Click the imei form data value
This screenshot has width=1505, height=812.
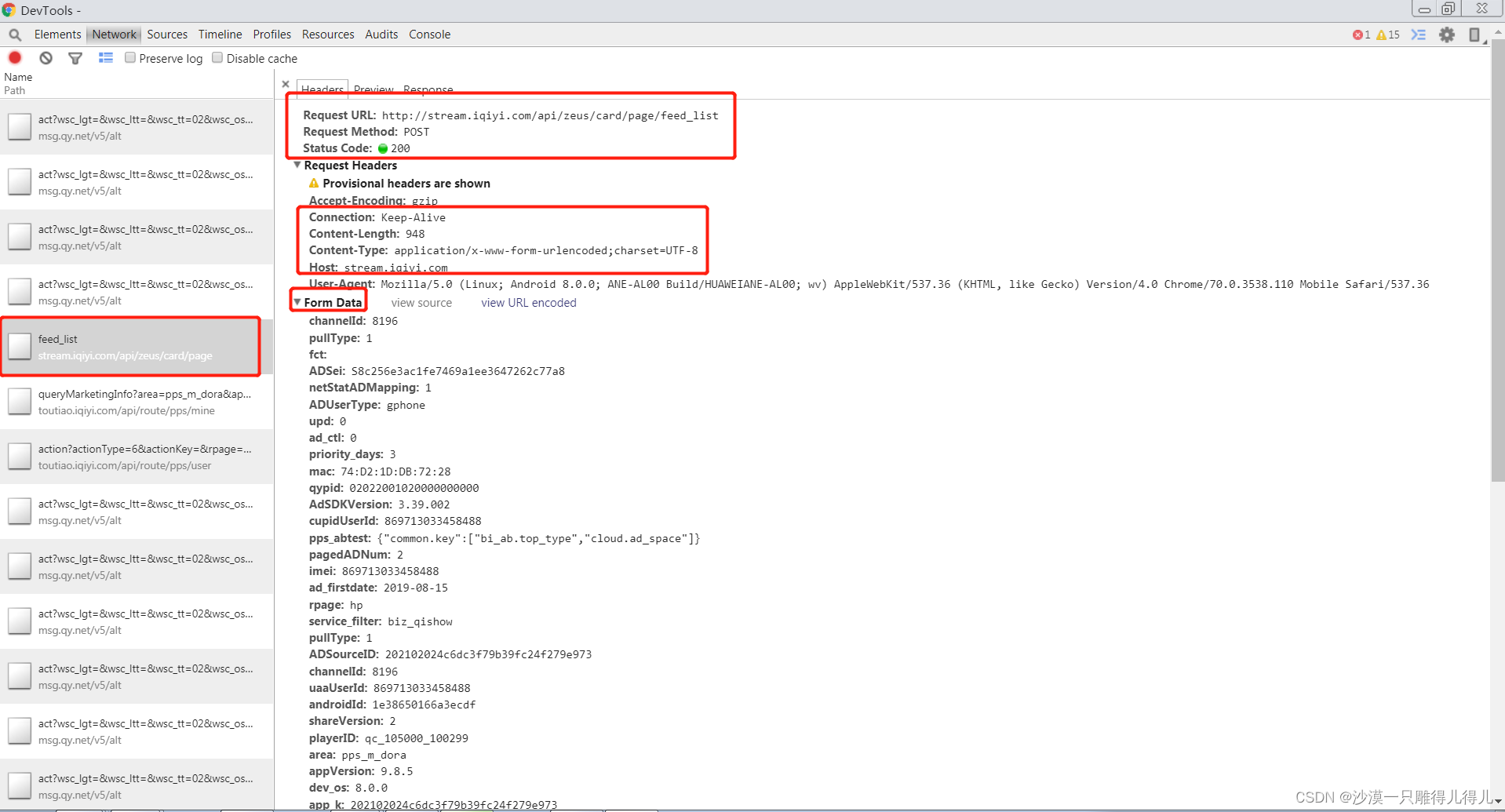pyautogui.click(x=390, y=571)
